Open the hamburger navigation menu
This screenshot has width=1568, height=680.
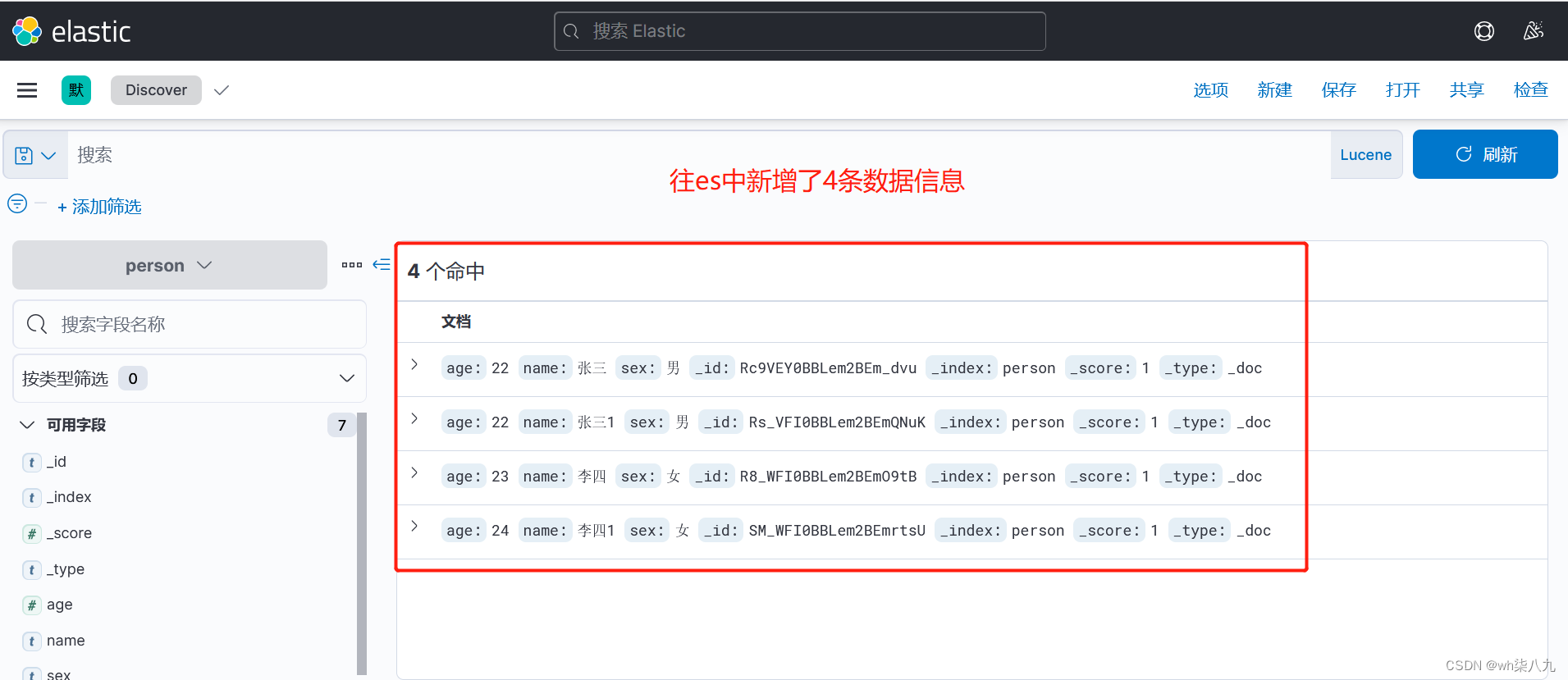point(27,90)
